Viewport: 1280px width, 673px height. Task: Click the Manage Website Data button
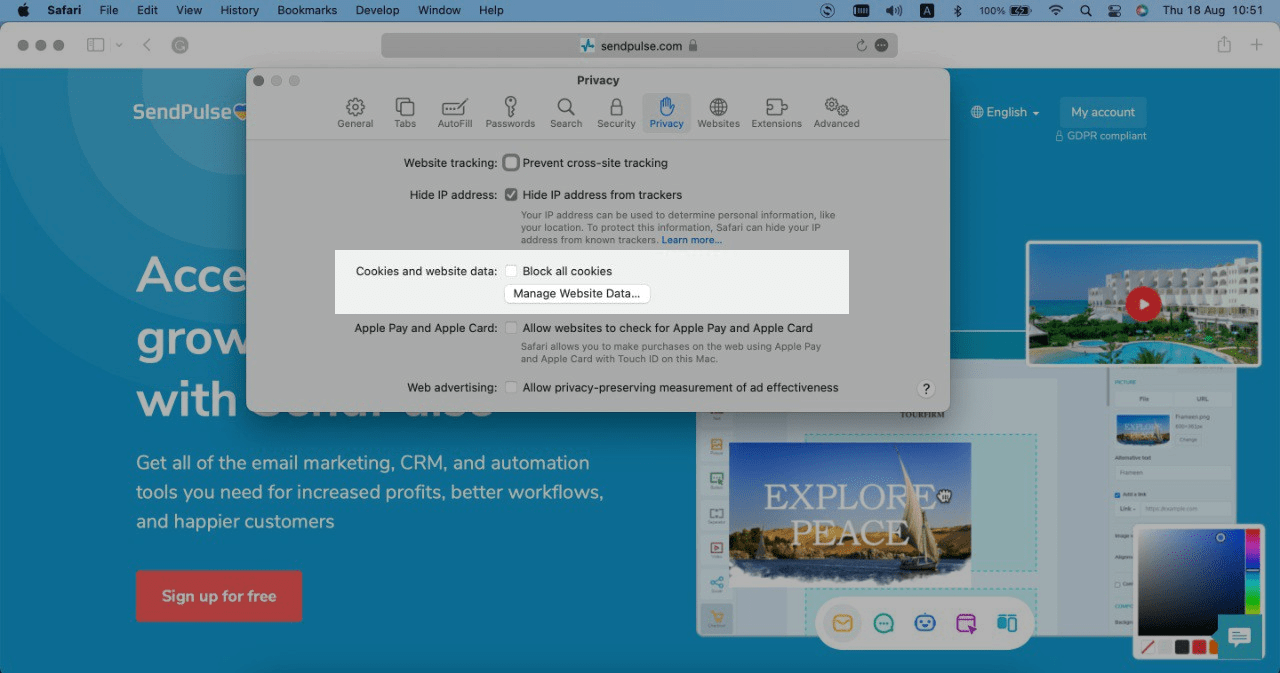[577, 294]
